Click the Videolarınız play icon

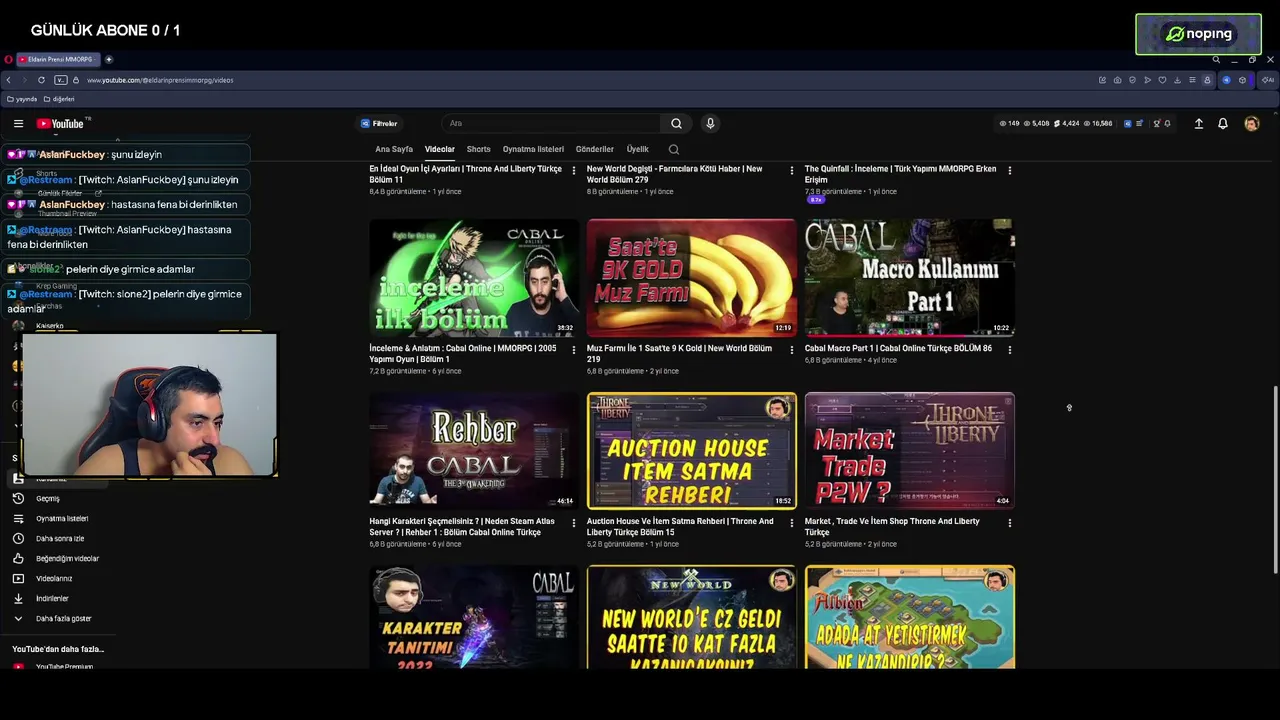(x=18, y=578)
